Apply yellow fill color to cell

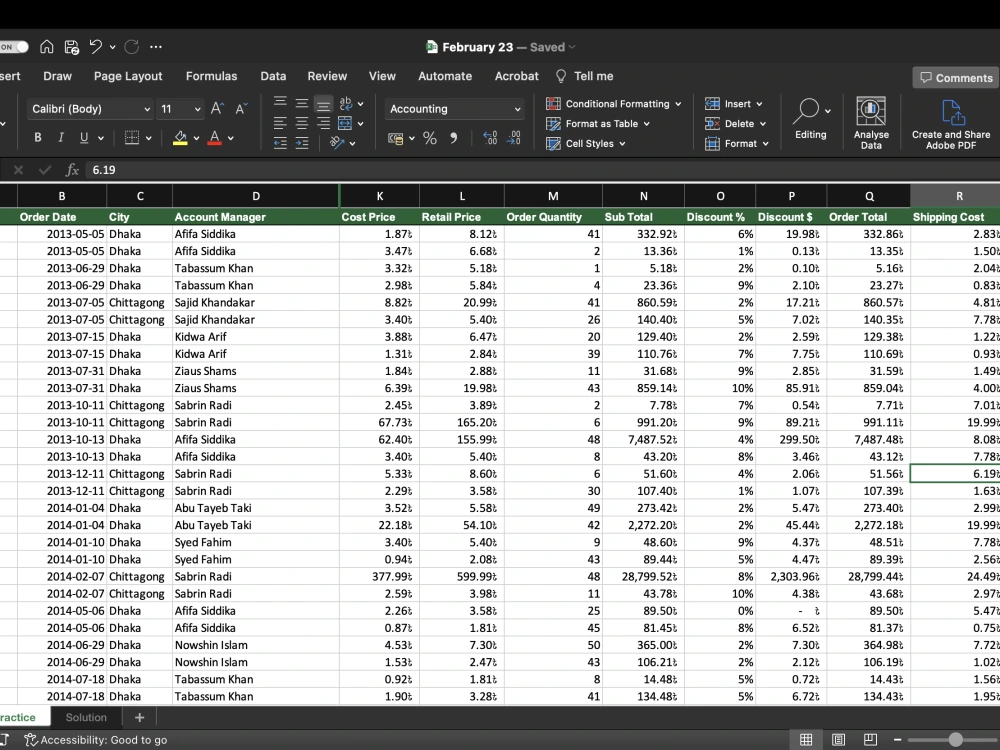180,138
